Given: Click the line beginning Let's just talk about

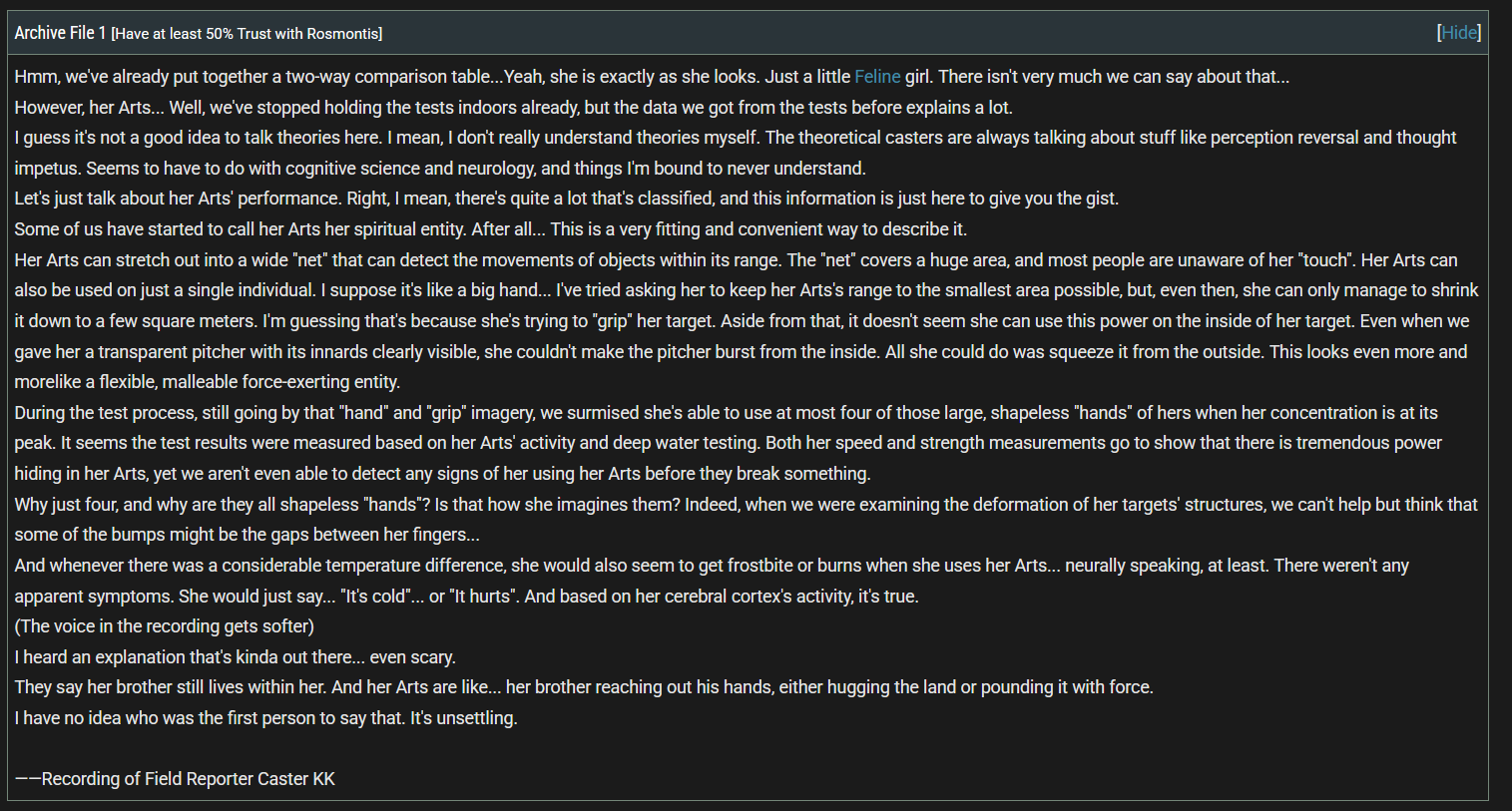Looking at the screenshot, I should [566, 199].
